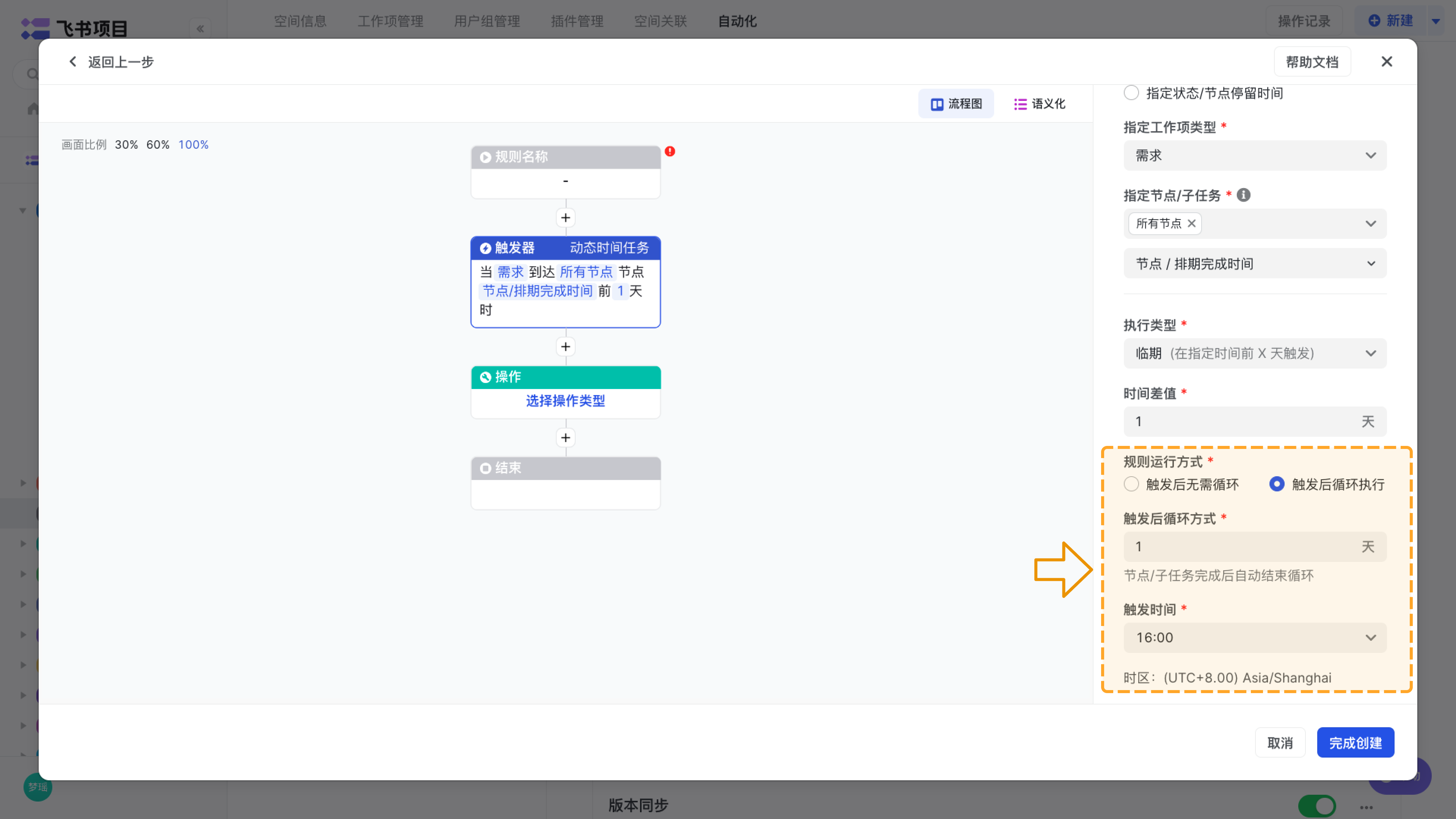Set canvas zoom to 30%
Screen dimensions: 1456x819
click(x=126, y=145)
